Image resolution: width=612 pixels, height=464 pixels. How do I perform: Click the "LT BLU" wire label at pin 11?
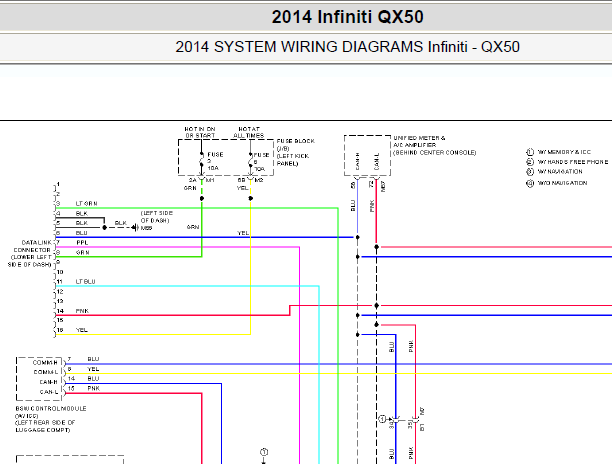(85, 282)
